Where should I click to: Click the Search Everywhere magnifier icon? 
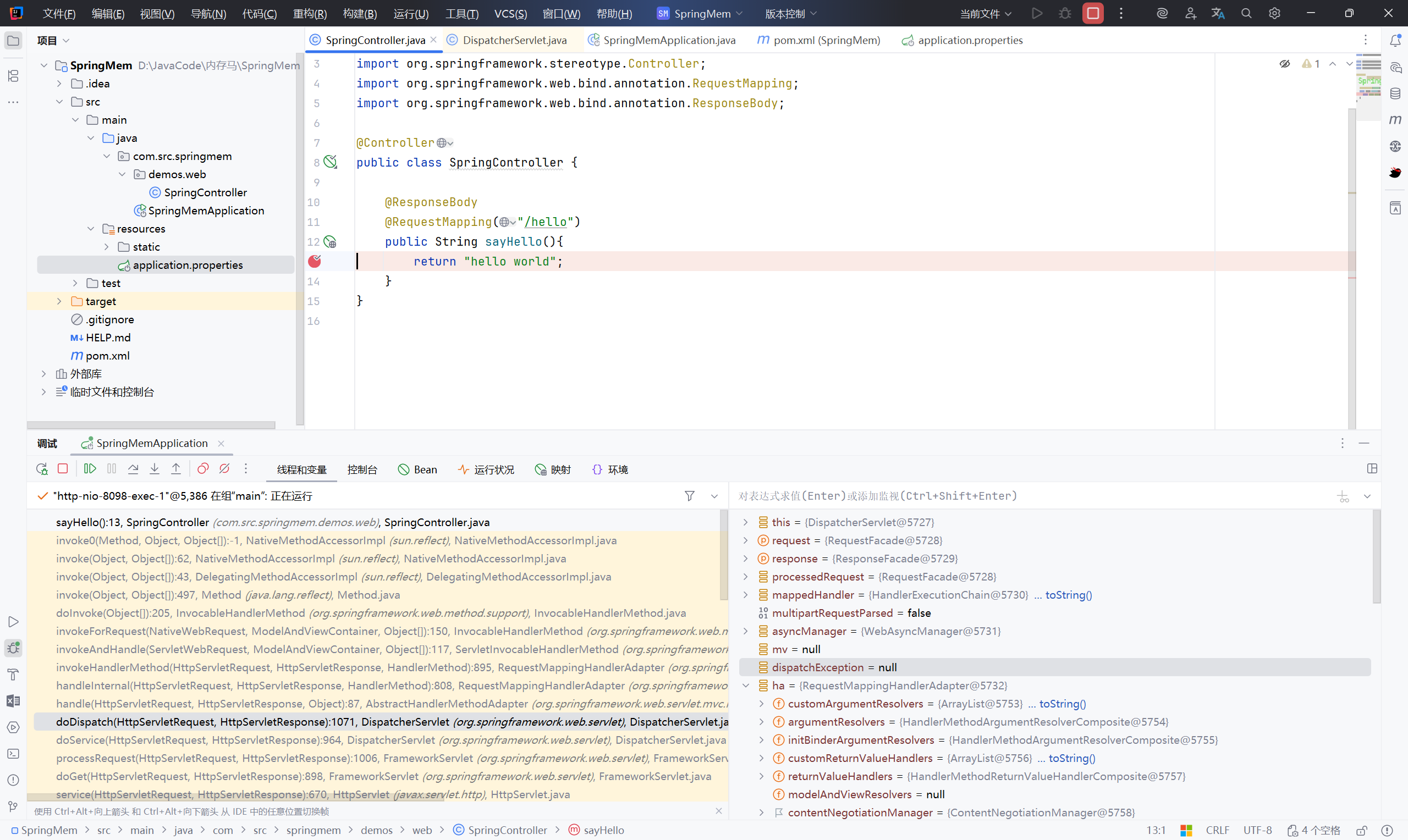(1246, 14)
